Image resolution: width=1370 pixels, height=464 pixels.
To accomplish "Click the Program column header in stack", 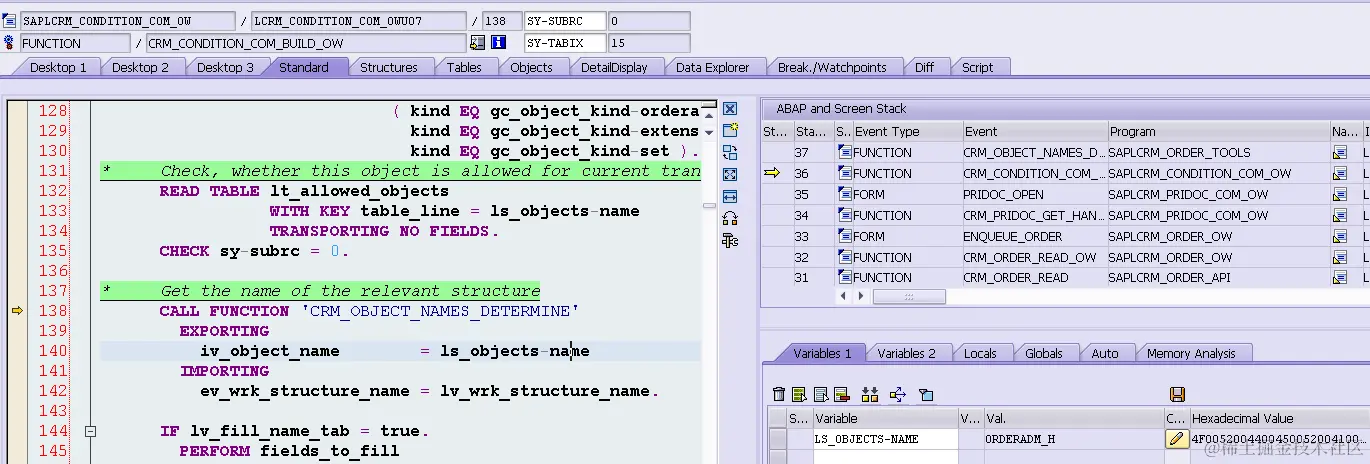I will pos(1218,131).
